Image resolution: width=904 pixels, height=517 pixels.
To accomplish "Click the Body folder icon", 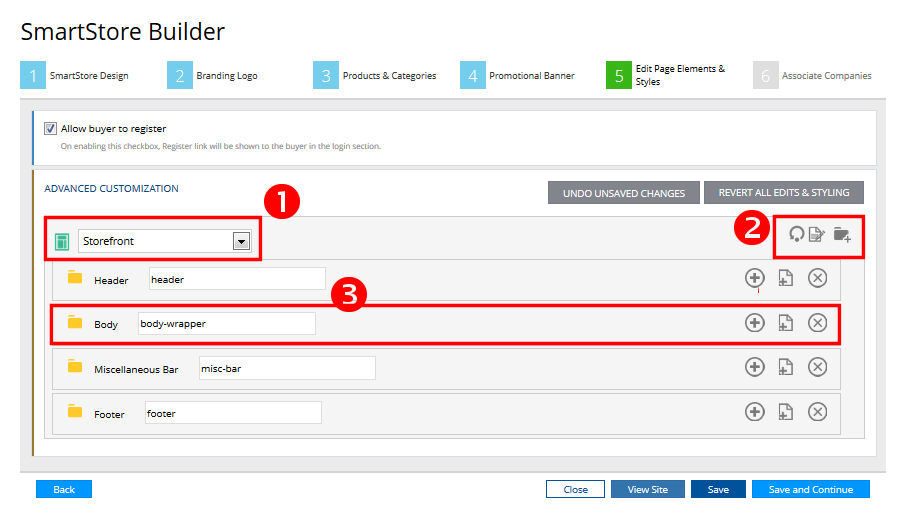I will 75,322.
